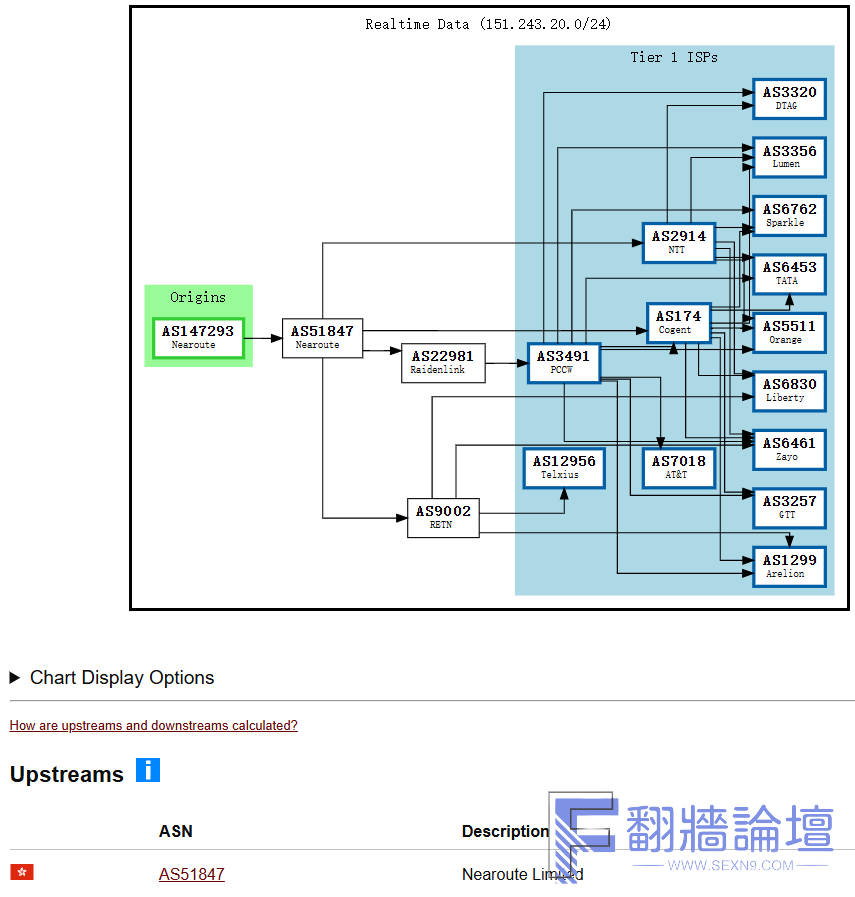This screenshot has height=897, width=855.
Task: Select the AS12956 Telxius node
Action: [564, 468]
